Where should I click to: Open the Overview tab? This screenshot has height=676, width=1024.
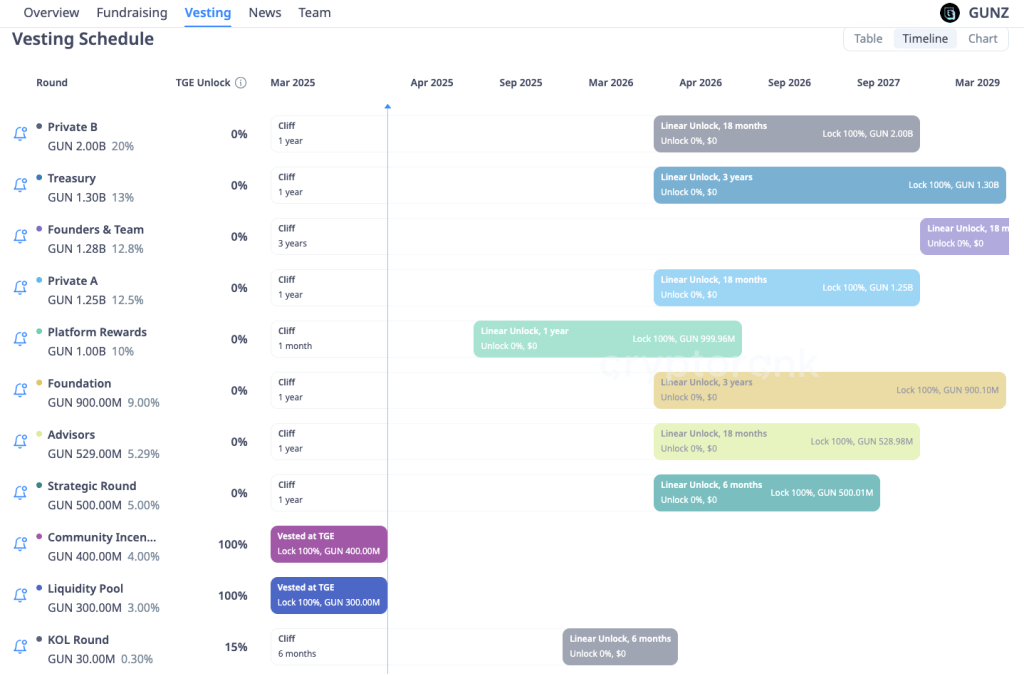51,12
